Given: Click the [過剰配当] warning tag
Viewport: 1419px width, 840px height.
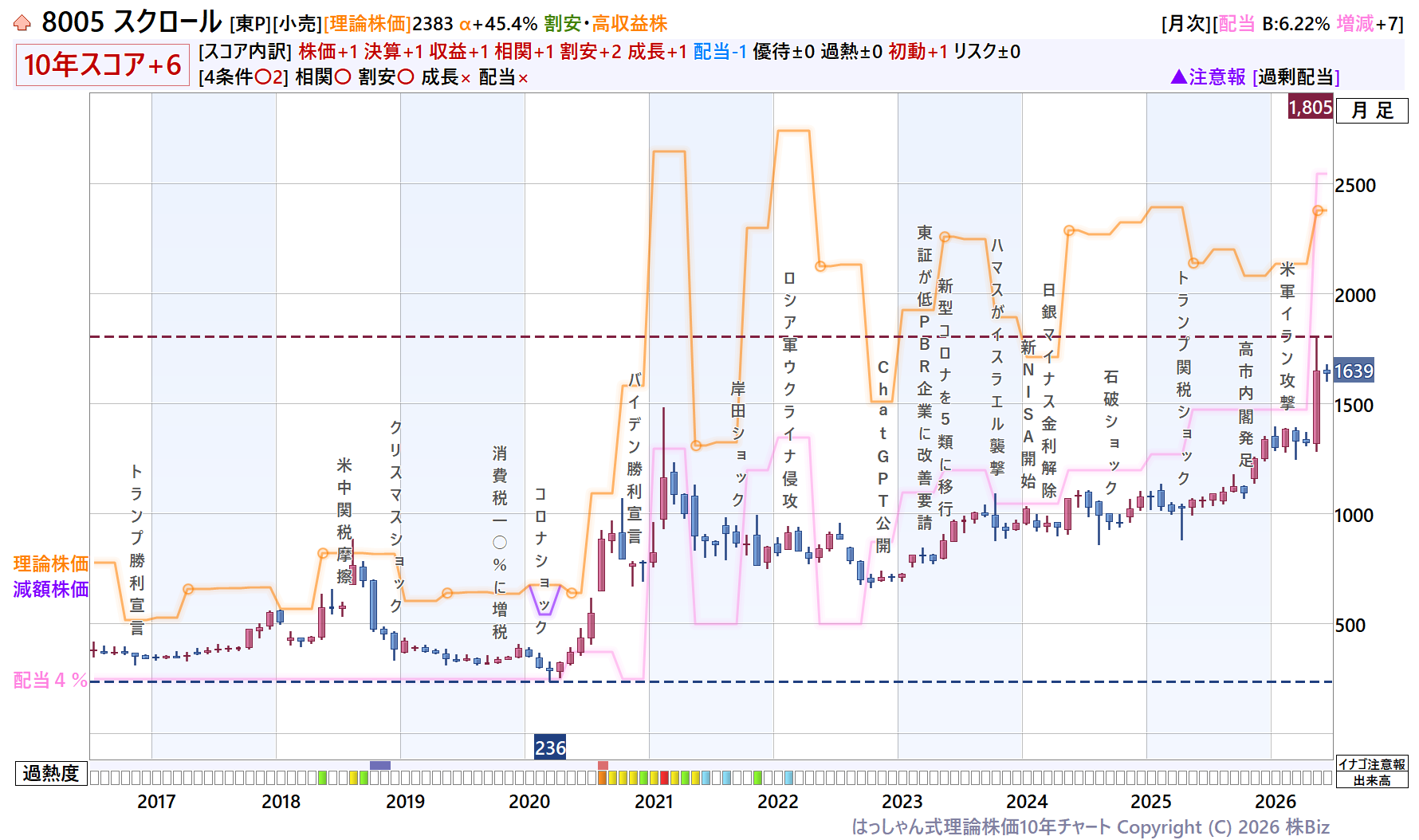Looking at the screenshot, I should [x=1296, y=77].
